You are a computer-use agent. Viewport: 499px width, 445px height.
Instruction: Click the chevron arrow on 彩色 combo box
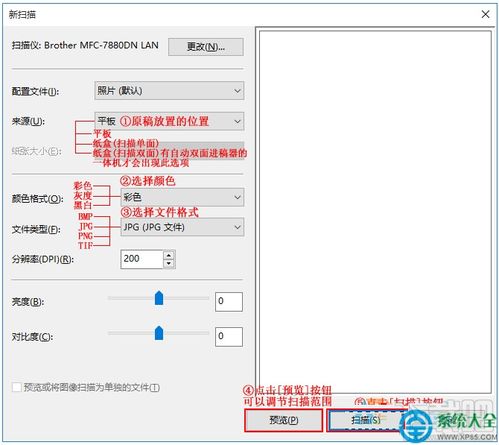(237, 197)
